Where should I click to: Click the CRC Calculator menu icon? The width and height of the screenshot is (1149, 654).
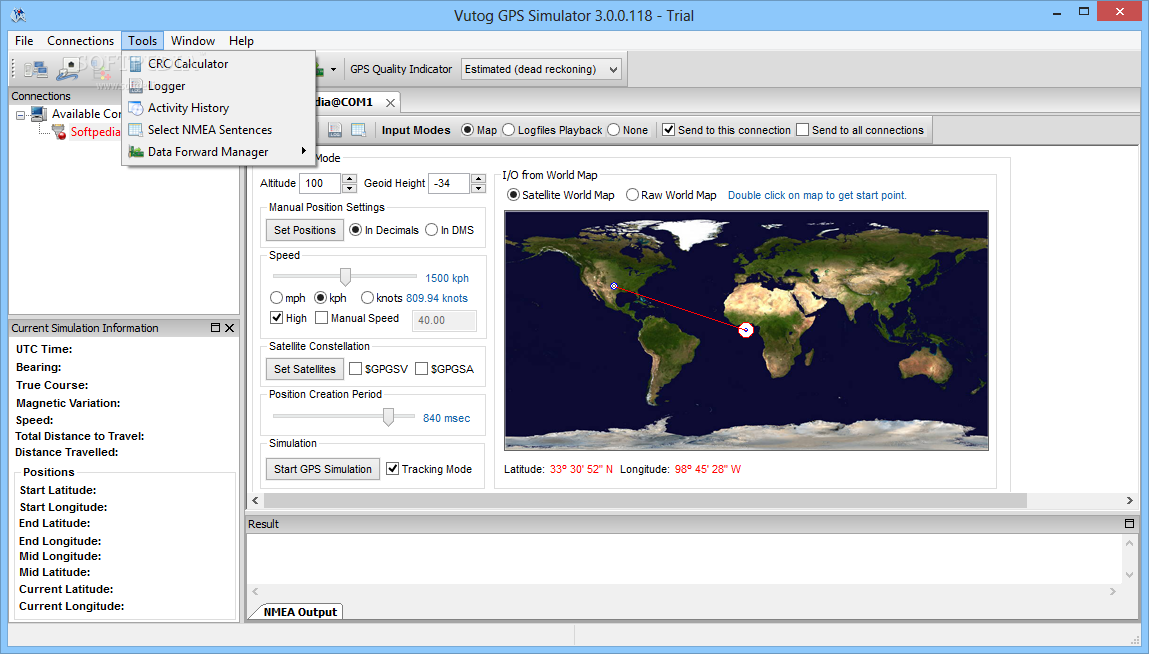[136, 65]
